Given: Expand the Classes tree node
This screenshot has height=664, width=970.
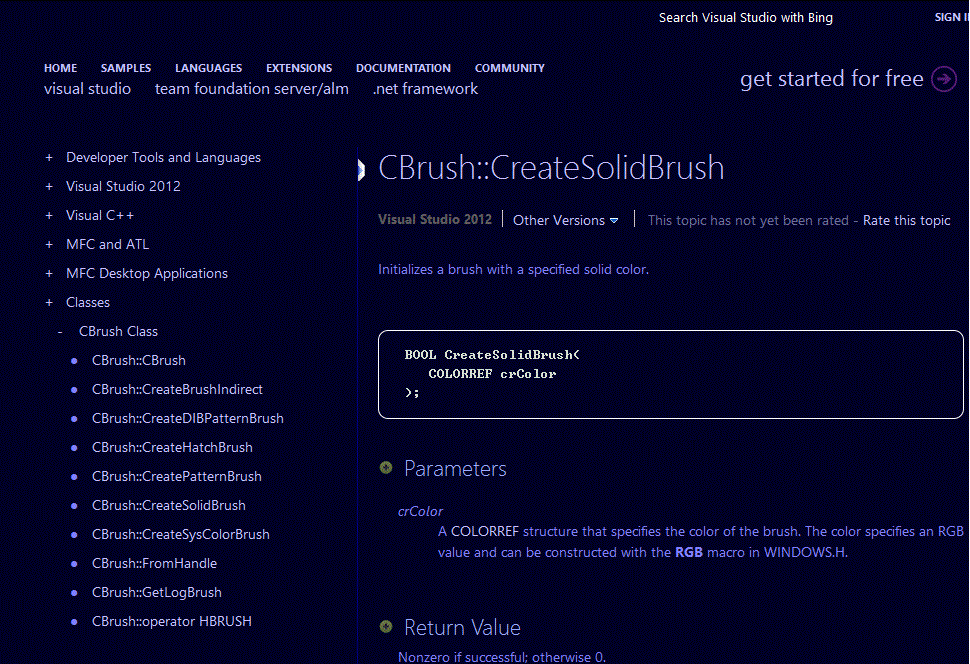Looking at the screenshot, I should pos(49,303).
